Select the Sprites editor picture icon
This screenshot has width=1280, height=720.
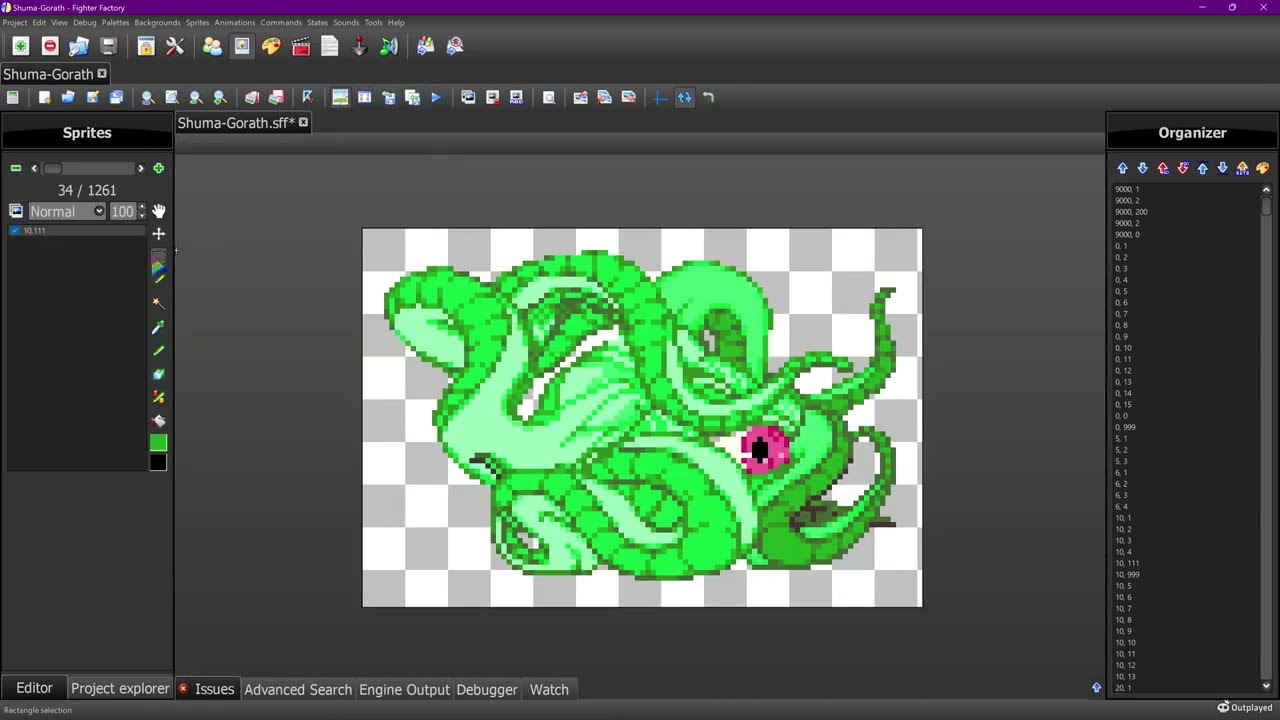pyautogui.click(x=242, y=46)
